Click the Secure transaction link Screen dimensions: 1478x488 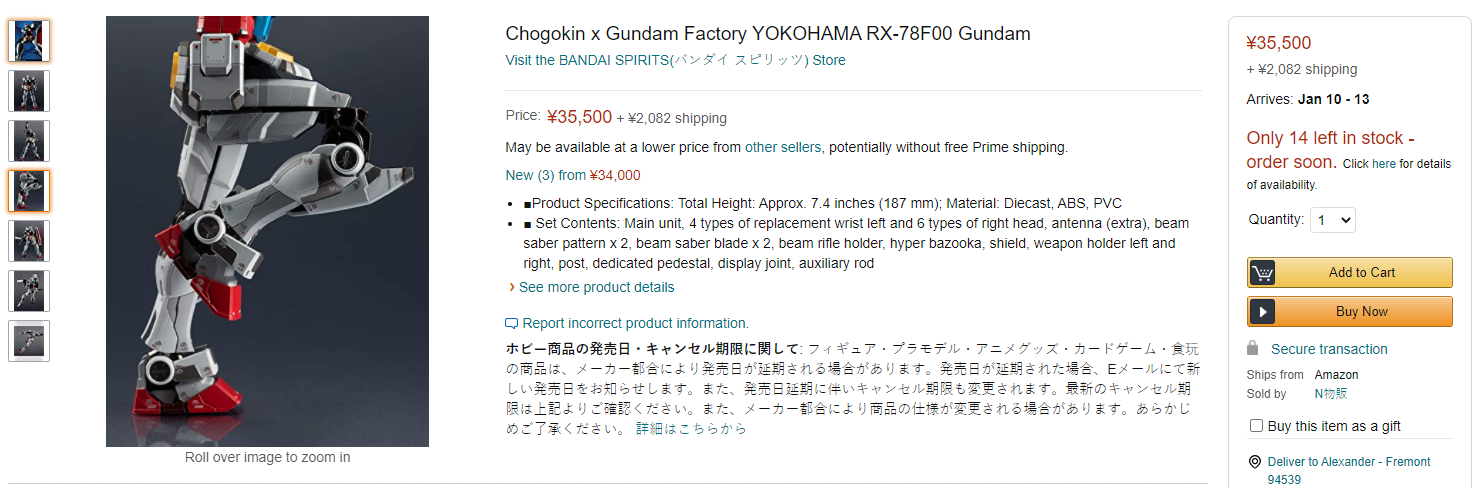pyautogui.click(x=1329, y=349)
